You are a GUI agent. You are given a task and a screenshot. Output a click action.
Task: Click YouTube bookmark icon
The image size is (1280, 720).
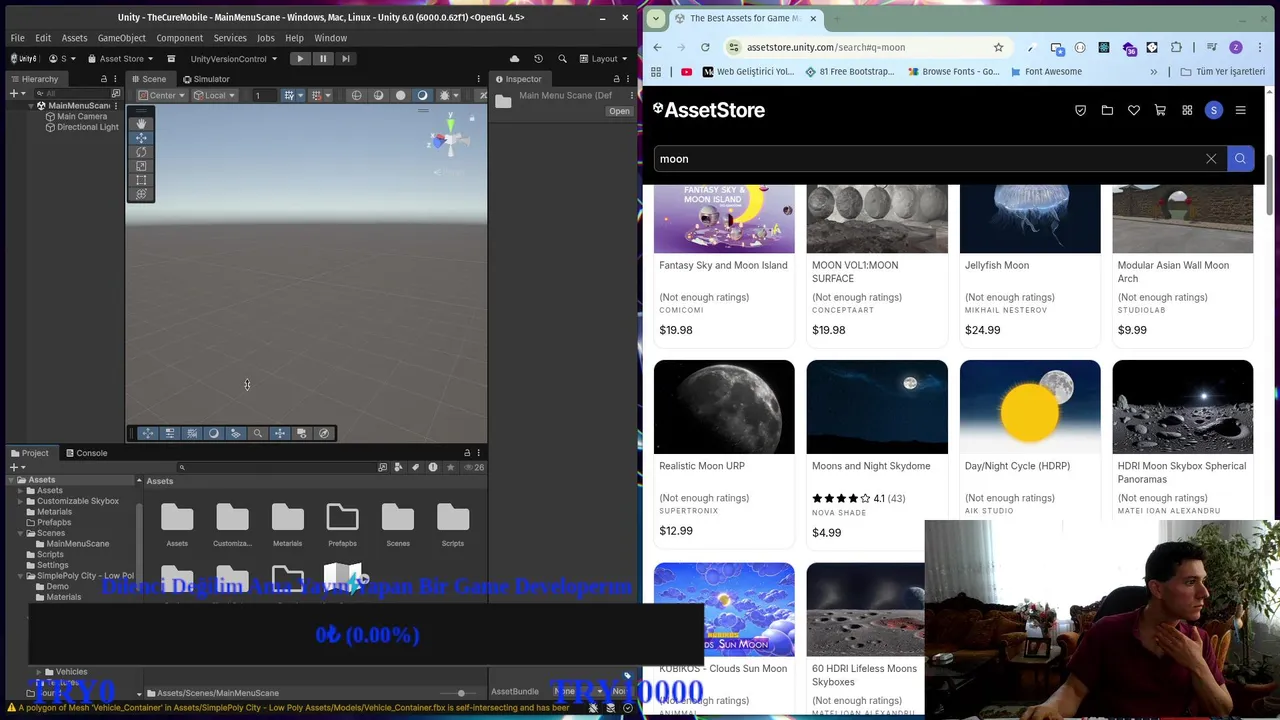click(x=686, y=72)
